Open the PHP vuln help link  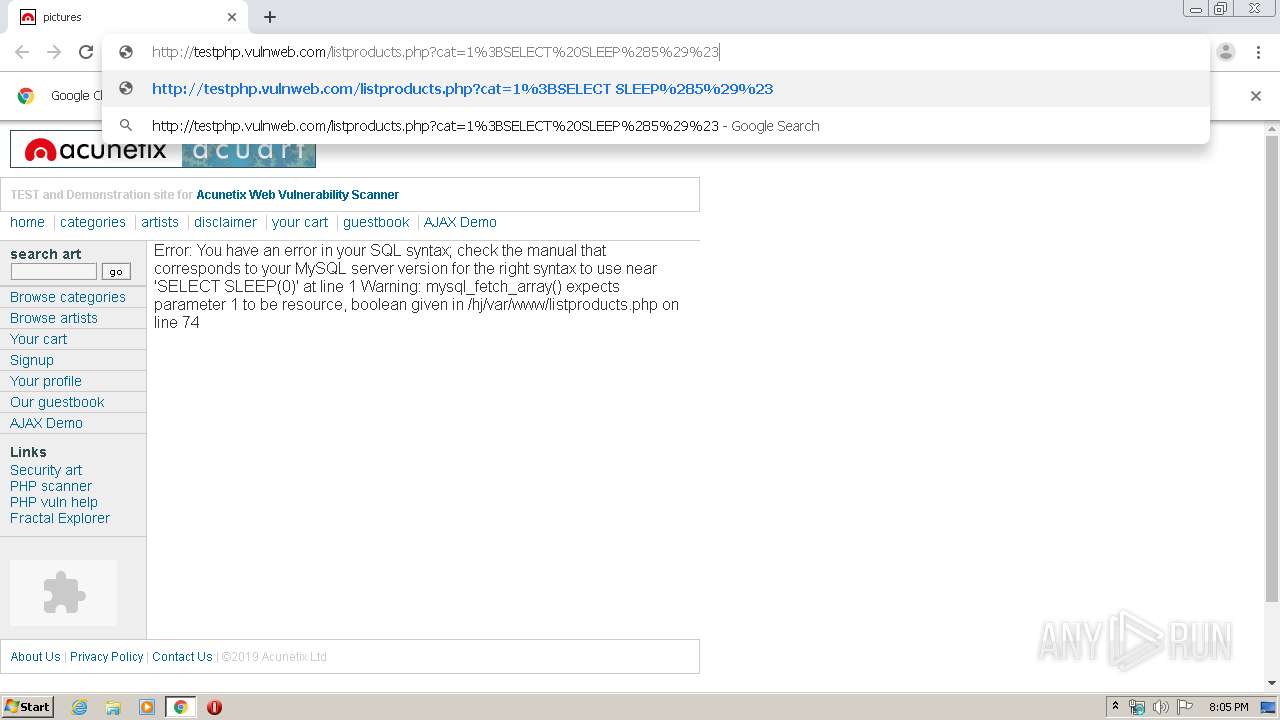[x=54, y=502]
